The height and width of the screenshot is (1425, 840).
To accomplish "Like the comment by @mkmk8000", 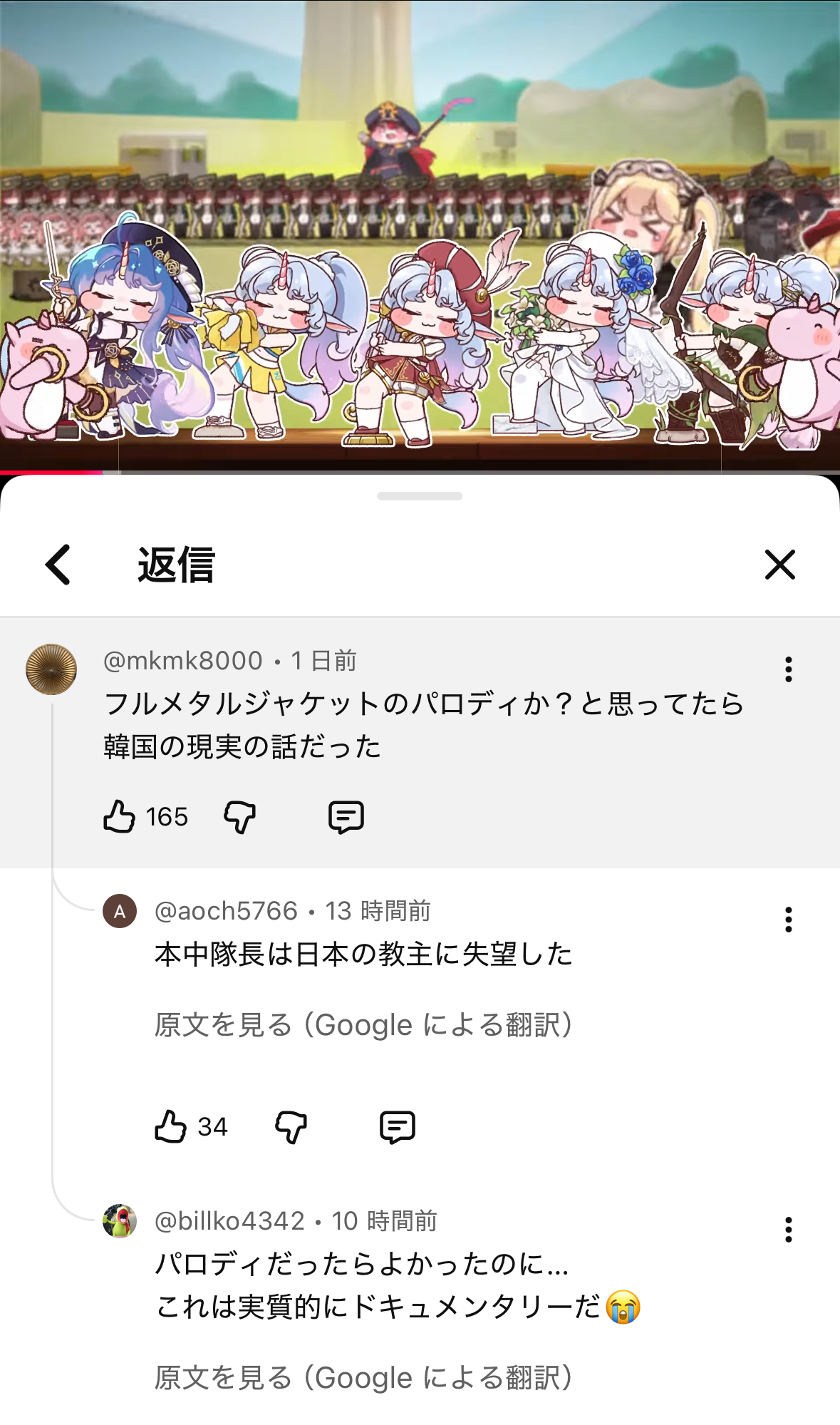I will (x=119, y=816).
